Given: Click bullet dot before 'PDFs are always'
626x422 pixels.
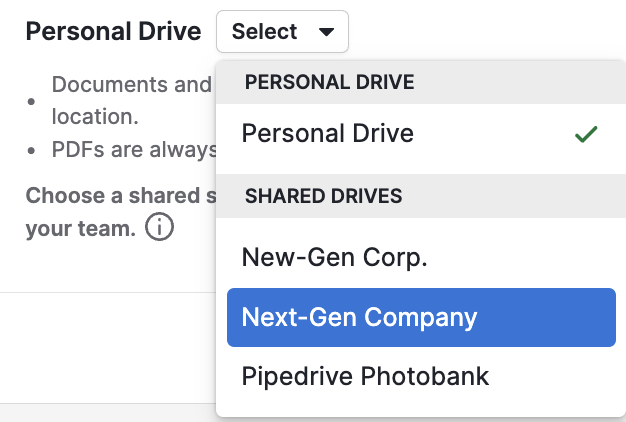Looking at the screenshot, I should (x=33, y=151).
